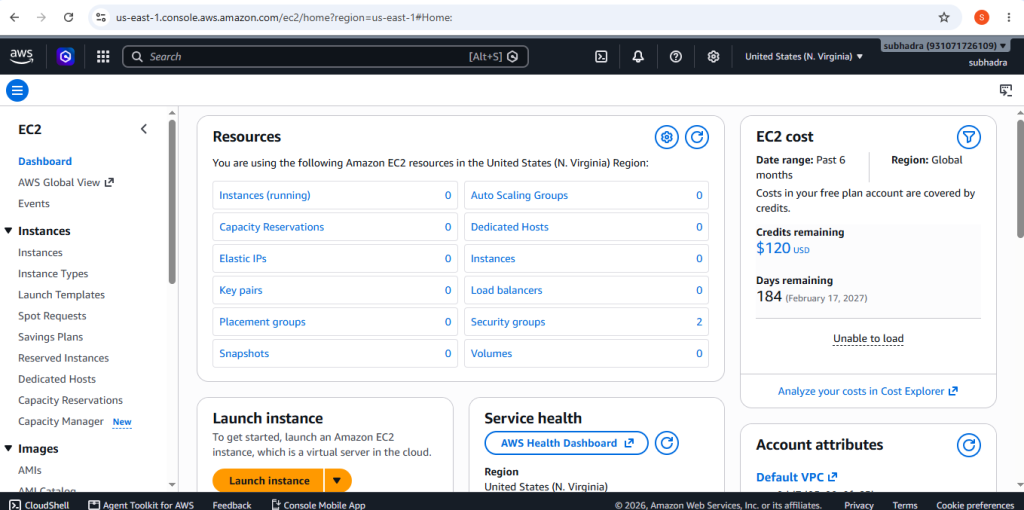Collapse the EC2 sidebar with the chevron

click(144, 129)
